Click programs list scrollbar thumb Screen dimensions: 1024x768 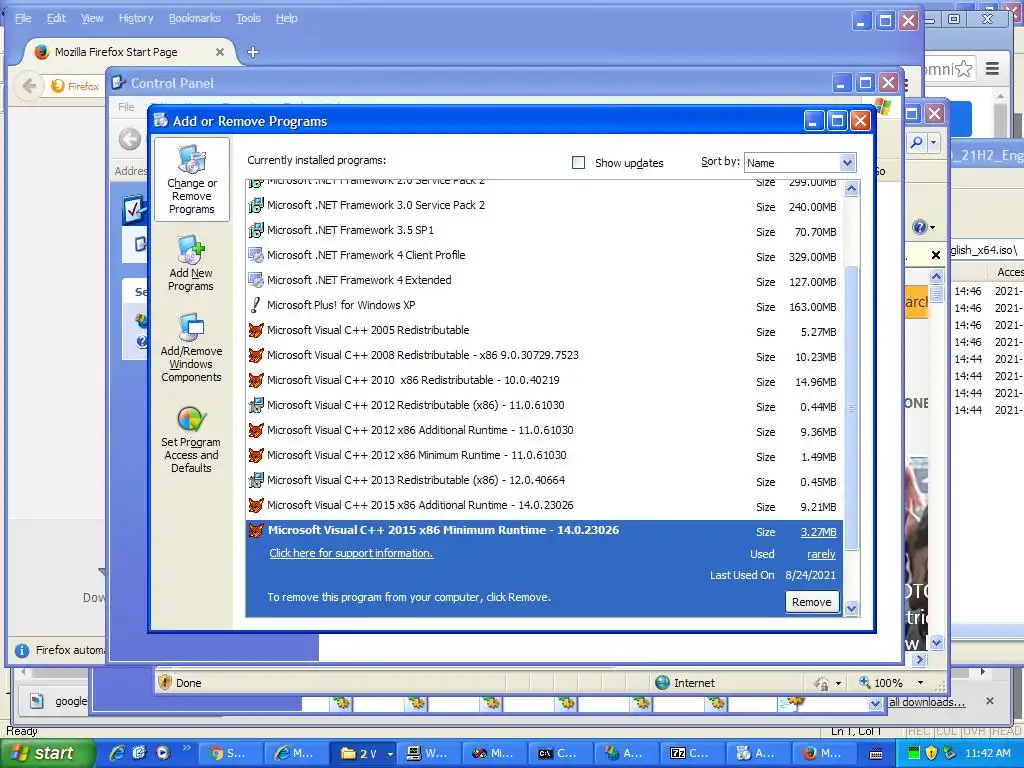(851, 408)
